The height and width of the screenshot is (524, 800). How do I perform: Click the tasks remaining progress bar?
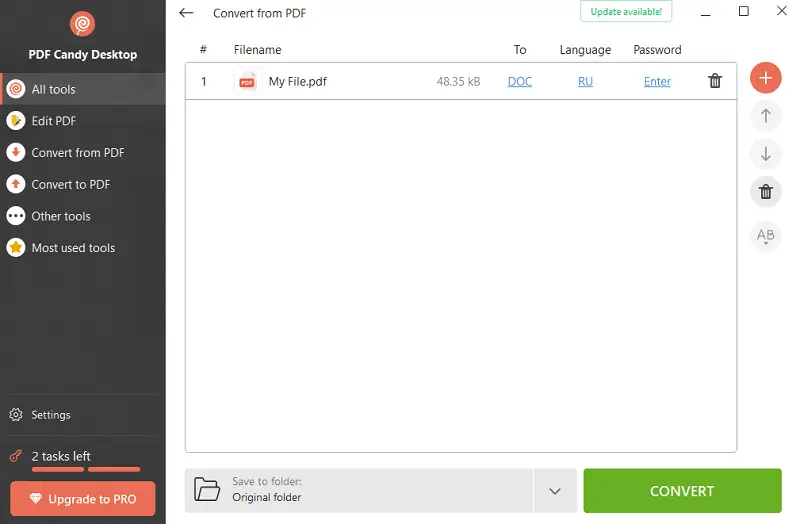pyautogui.click(x=86, y=469)
